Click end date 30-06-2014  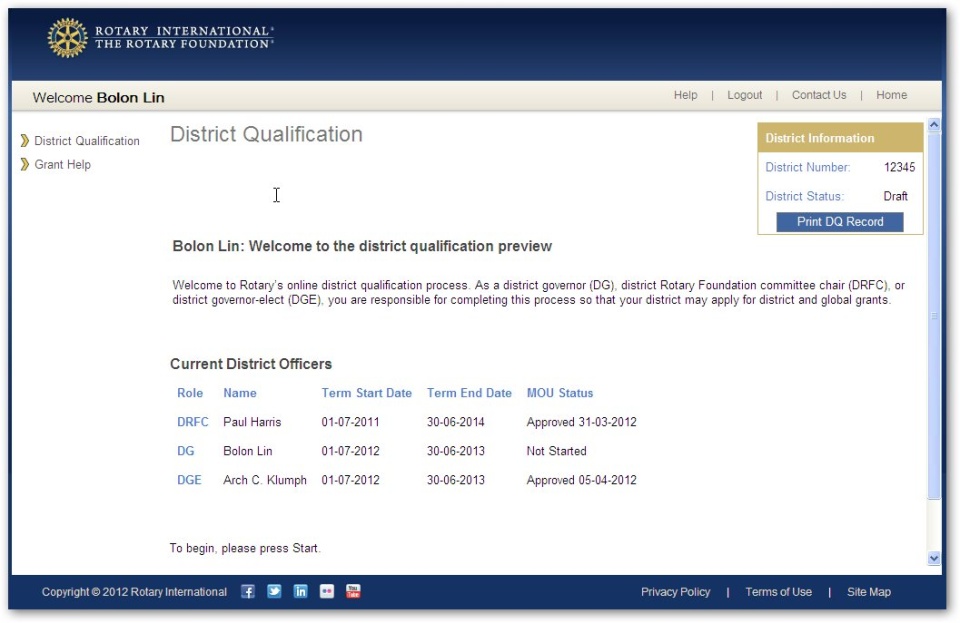click(x=456, y=422)
